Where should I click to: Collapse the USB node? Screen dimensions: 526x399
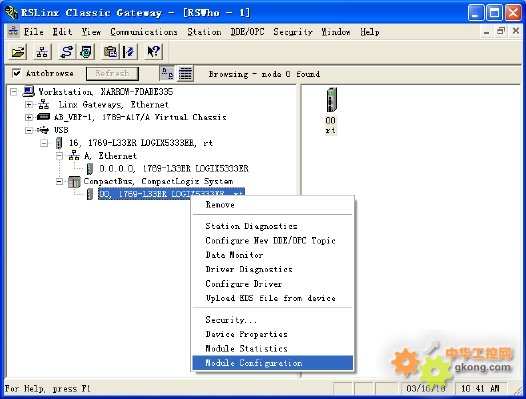point(29,130)
